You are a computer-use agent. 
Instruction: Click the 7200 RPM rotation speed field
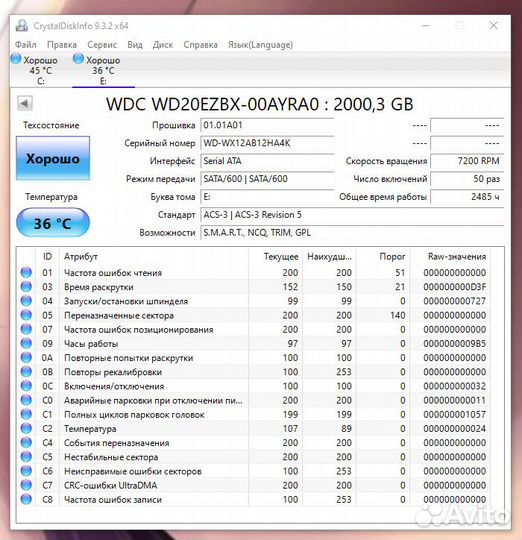(x=467, y=161)
